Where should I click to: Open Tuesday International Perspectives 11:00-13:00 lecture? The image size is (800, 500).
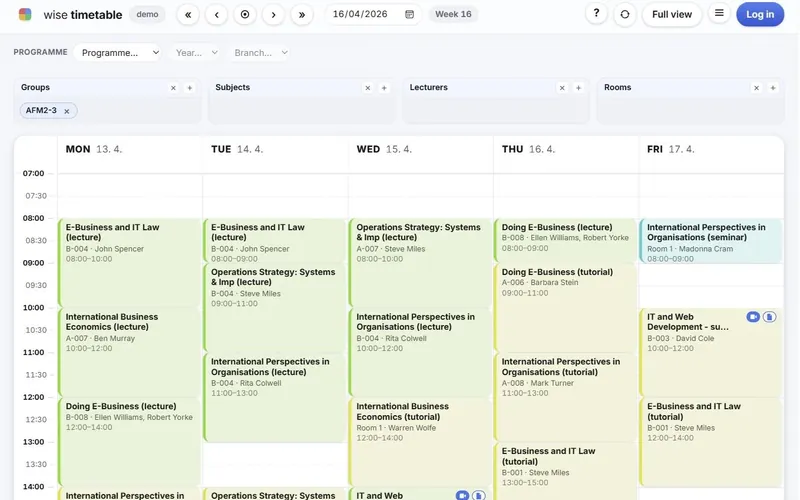pos(275,397)
